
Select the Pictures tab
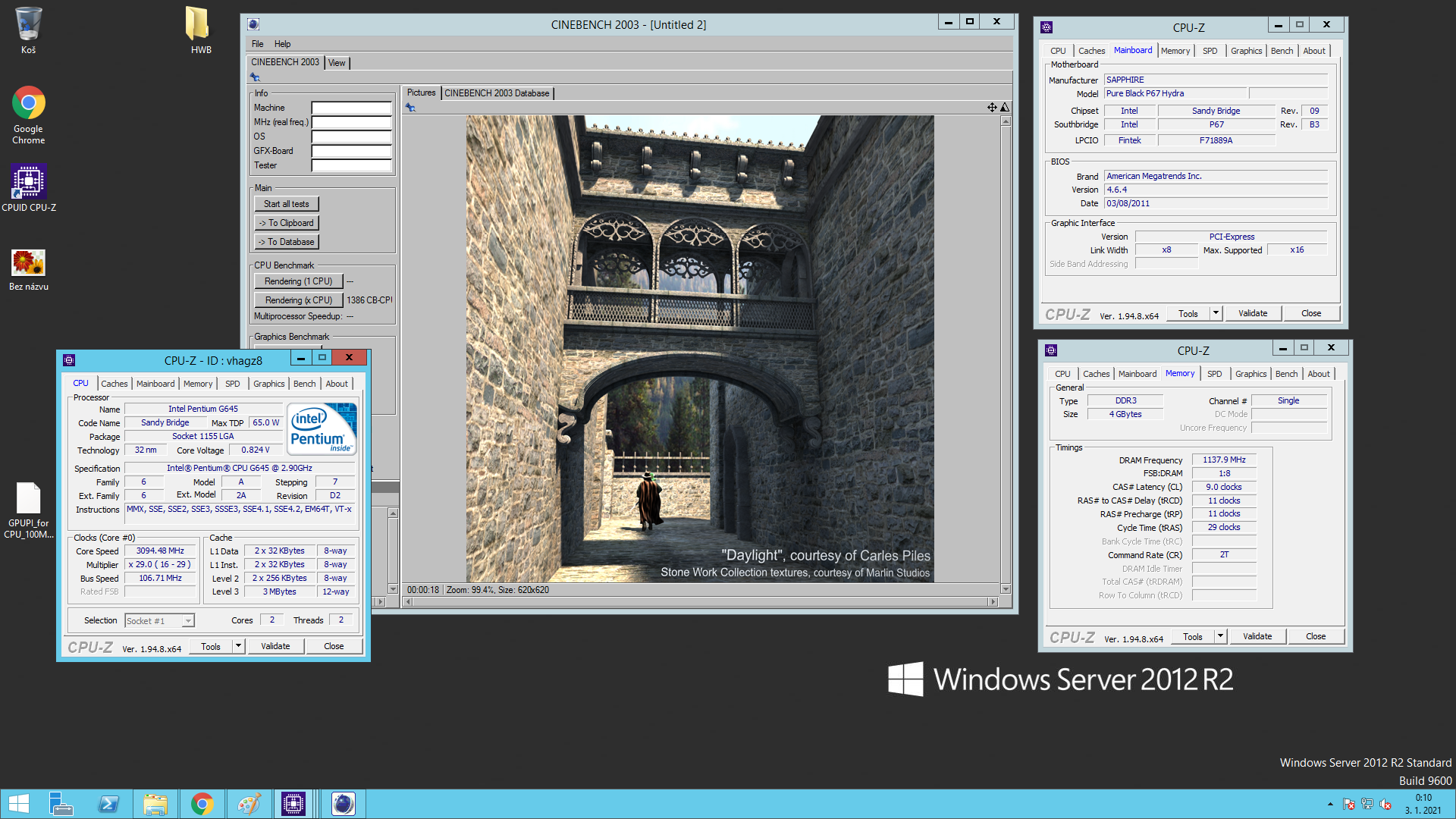pyautogui.click(x=421, y=93)
